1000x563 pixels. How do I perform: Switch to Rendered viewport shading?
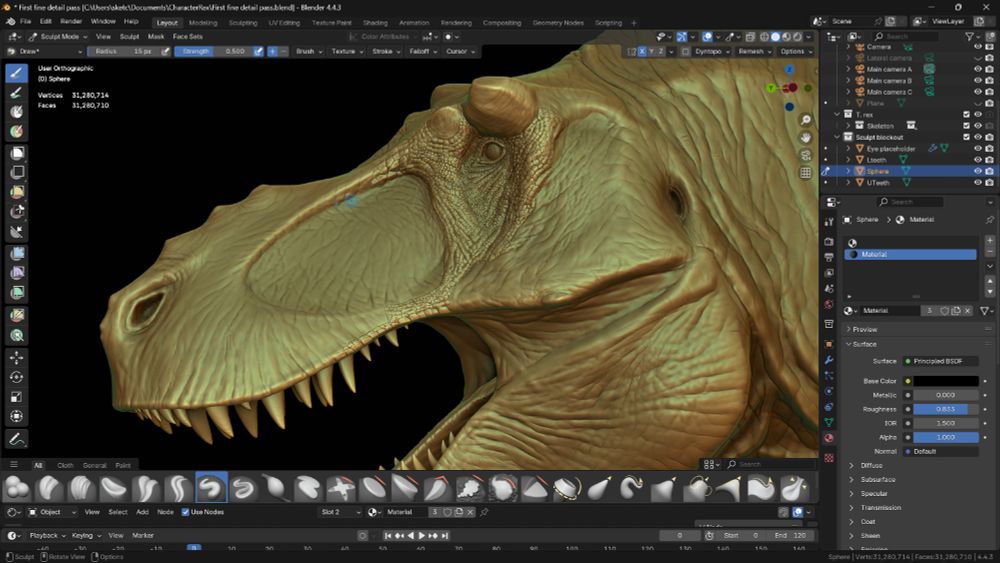(x=797, y=37)
